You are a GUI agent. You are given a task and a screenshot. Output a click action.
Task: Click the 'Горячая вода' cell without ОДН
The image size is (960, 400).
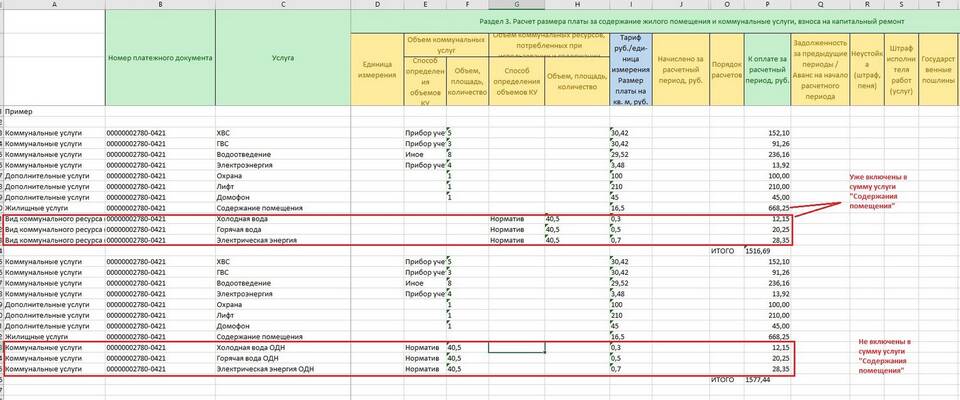click(283, 230)
